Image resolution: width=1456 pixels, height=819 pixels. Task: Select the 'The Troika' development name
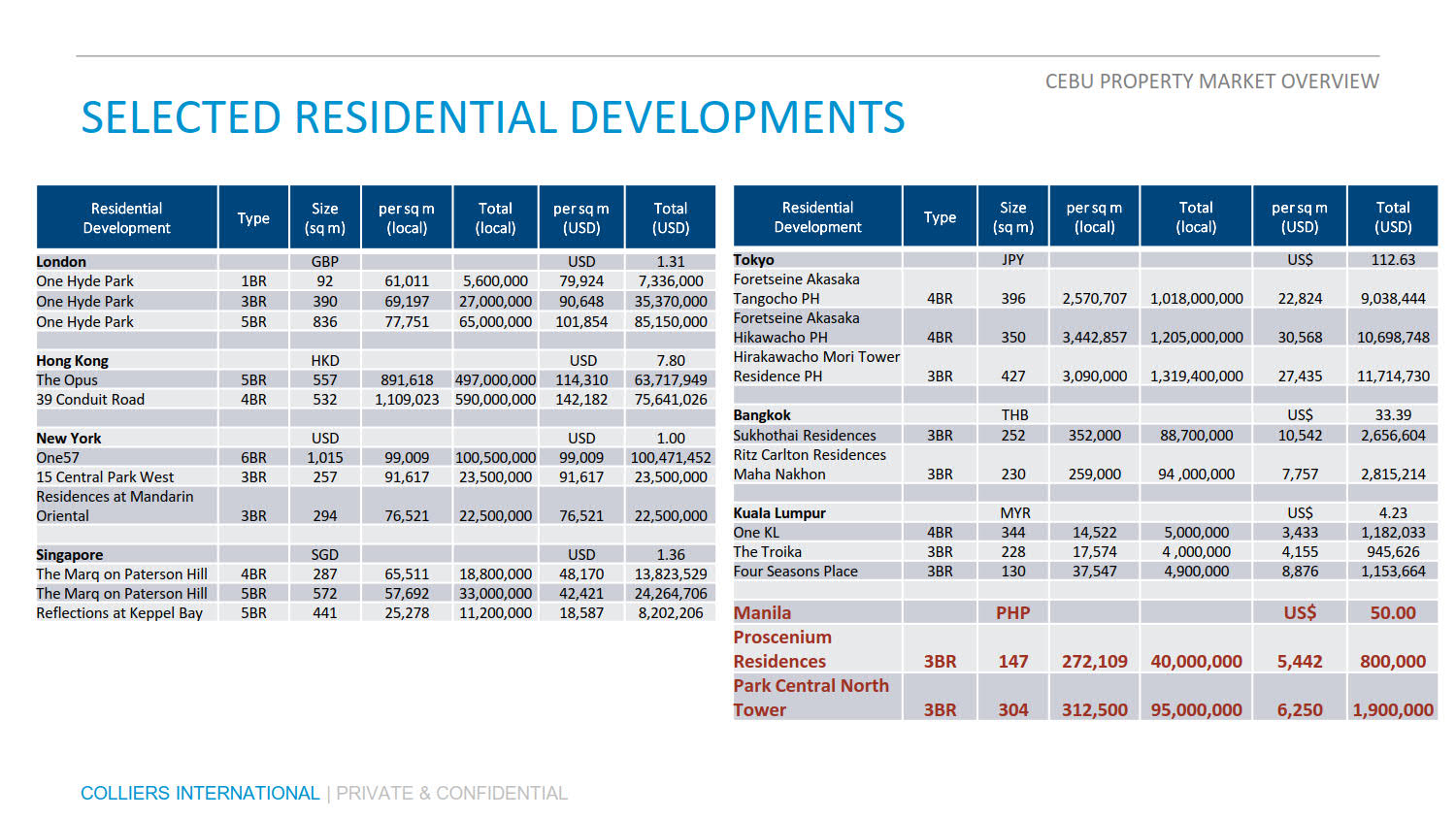(767, 552)
